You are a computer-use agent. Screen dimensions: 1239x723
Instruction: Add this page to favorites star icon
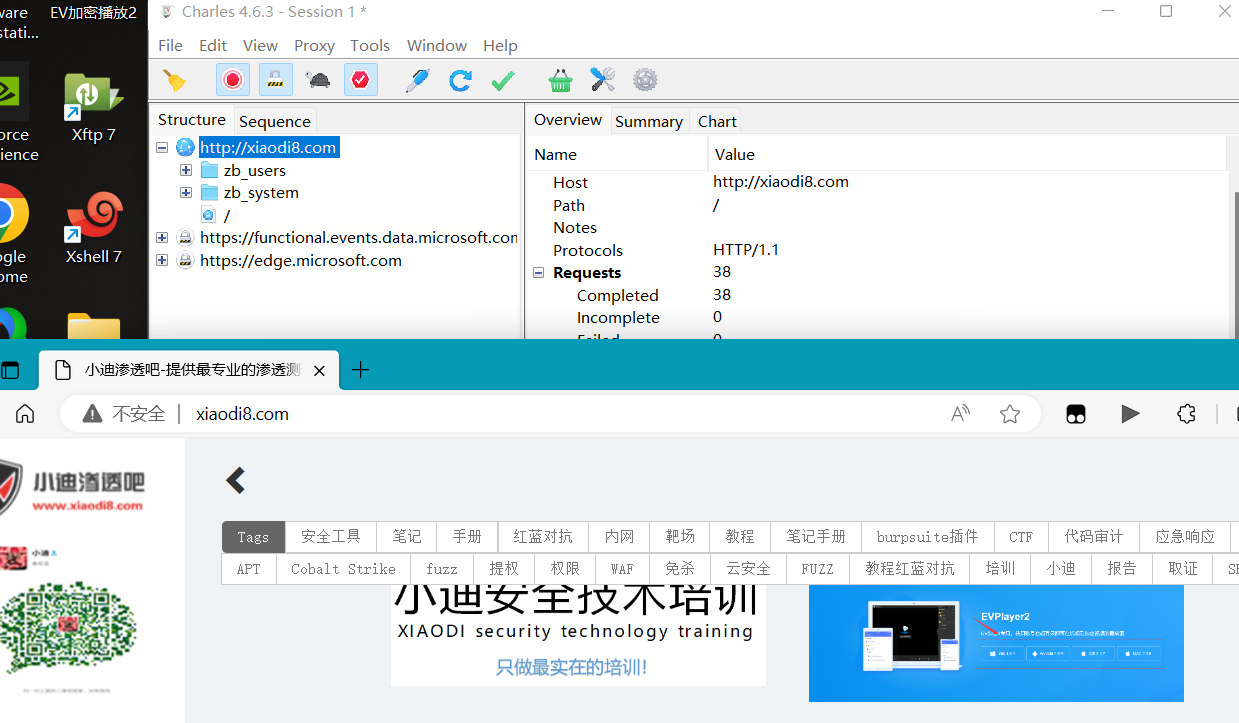click(x=1010, y=414)
